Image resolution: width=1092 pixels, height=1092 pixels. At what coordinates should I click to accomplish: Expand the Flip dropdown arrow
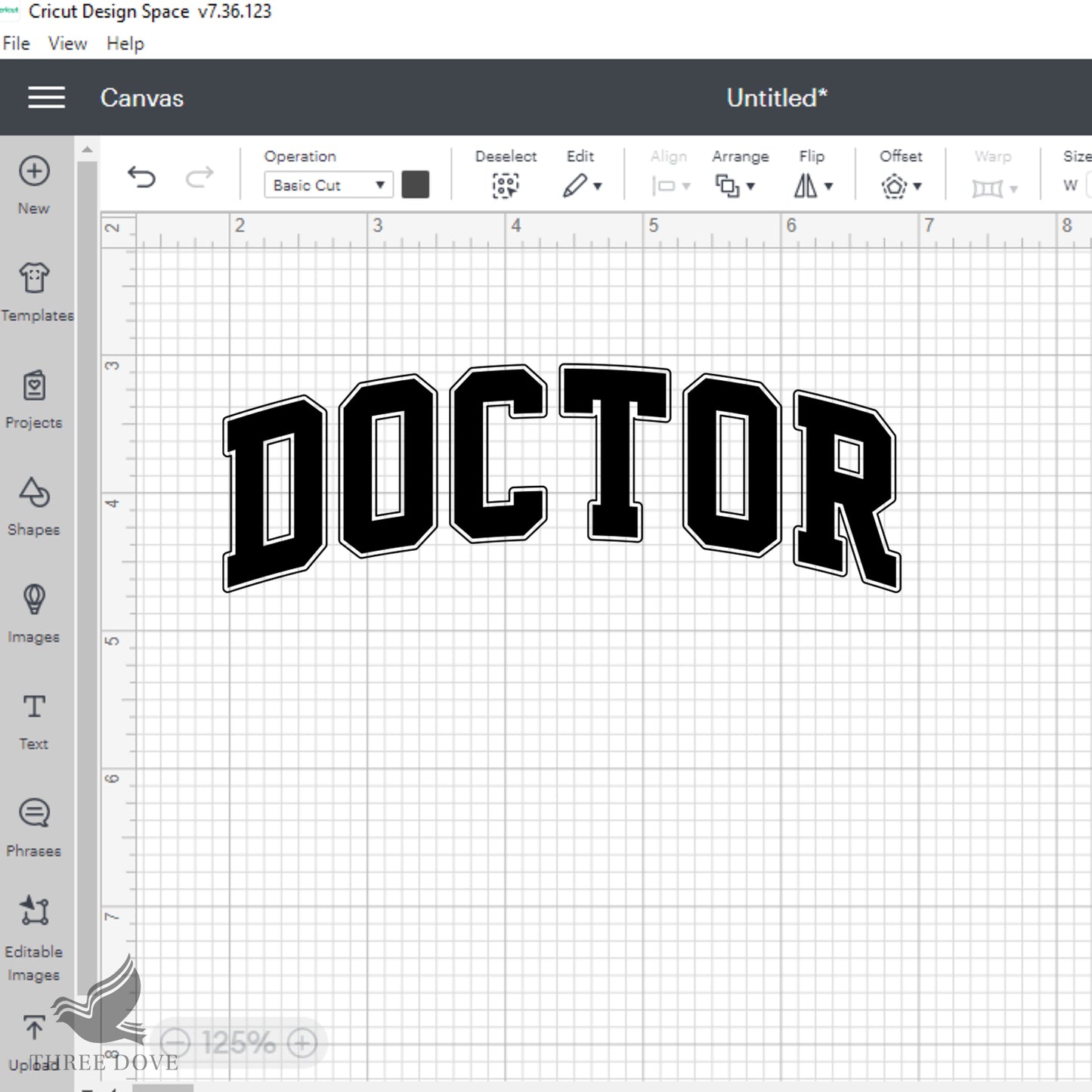828,187
